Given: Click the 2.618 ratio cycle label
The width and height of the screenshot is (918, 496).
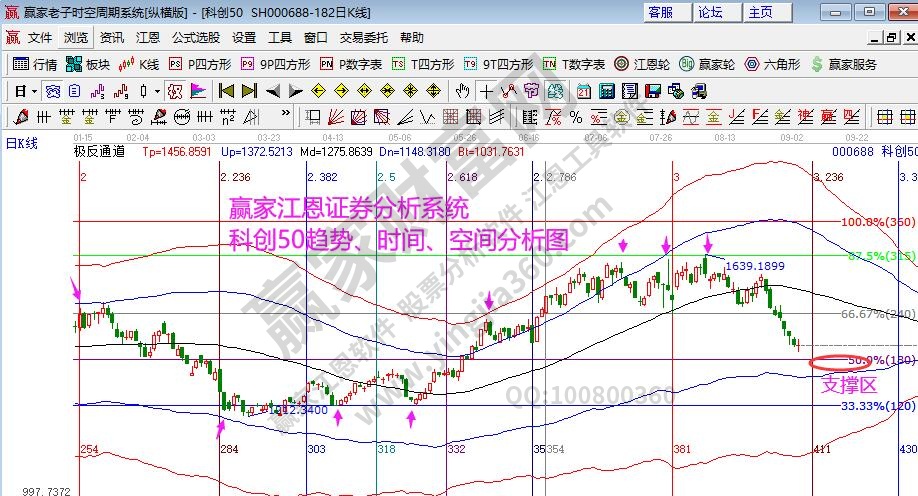Looking at the screenshot, I should [x=463, y=177].
